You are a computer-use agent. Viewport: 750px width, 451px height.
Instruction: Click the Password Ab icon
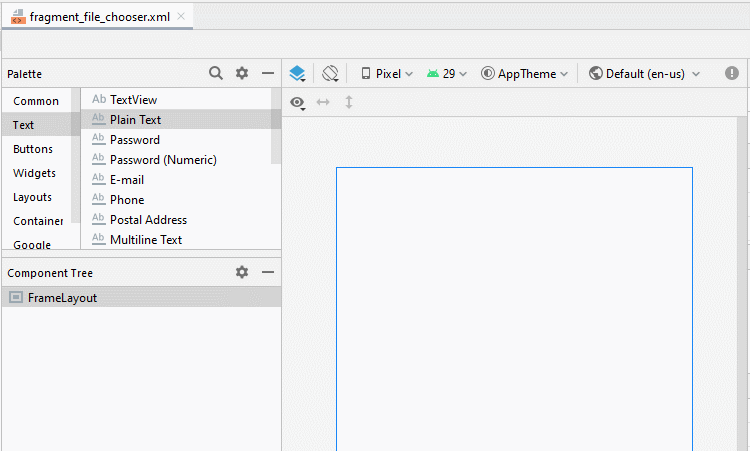pos(99,139)
